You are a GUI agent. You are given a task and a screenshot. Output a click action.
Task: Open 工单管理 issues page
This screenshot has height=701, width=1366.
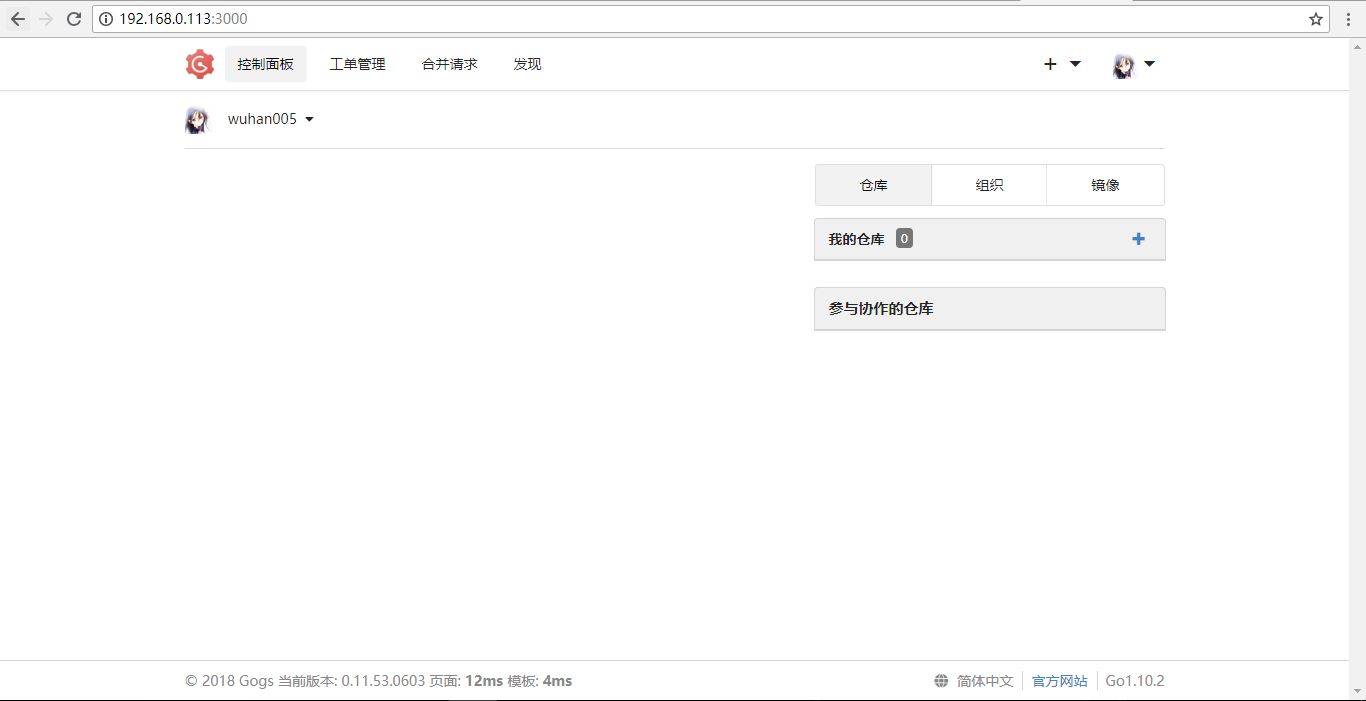(357, 64)
